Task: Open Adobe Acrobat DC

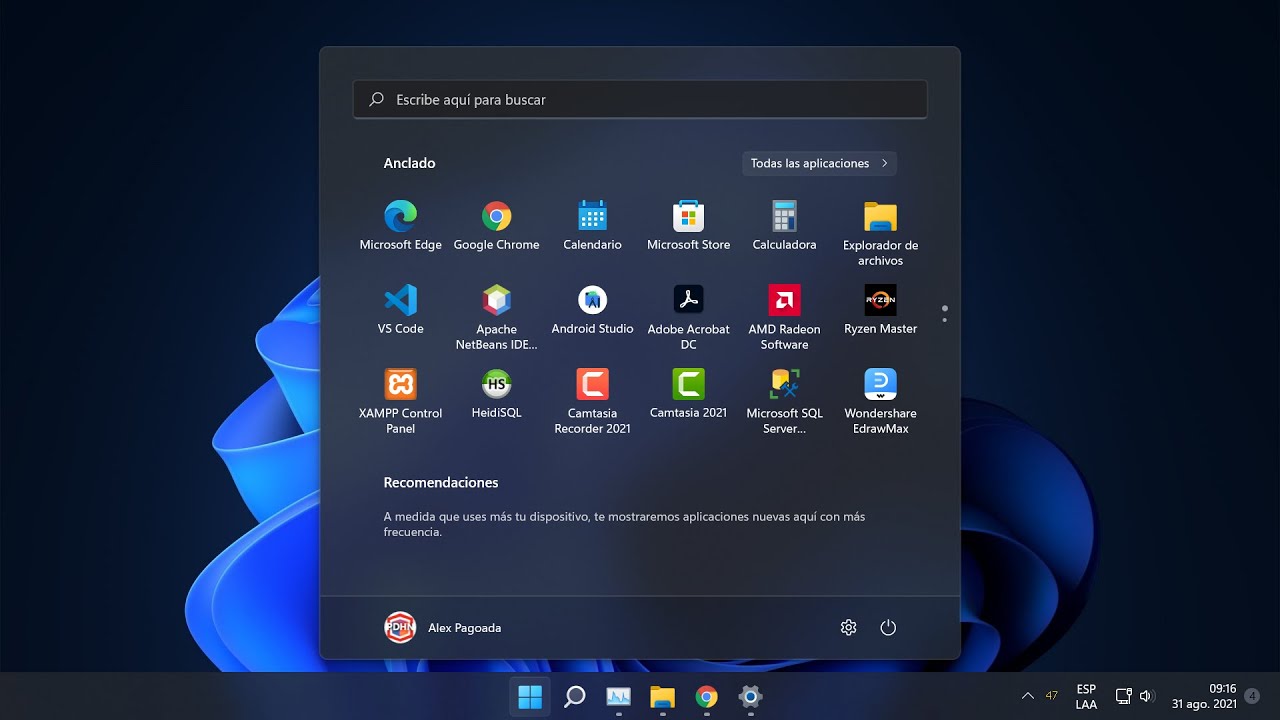Action: [688, 318]
